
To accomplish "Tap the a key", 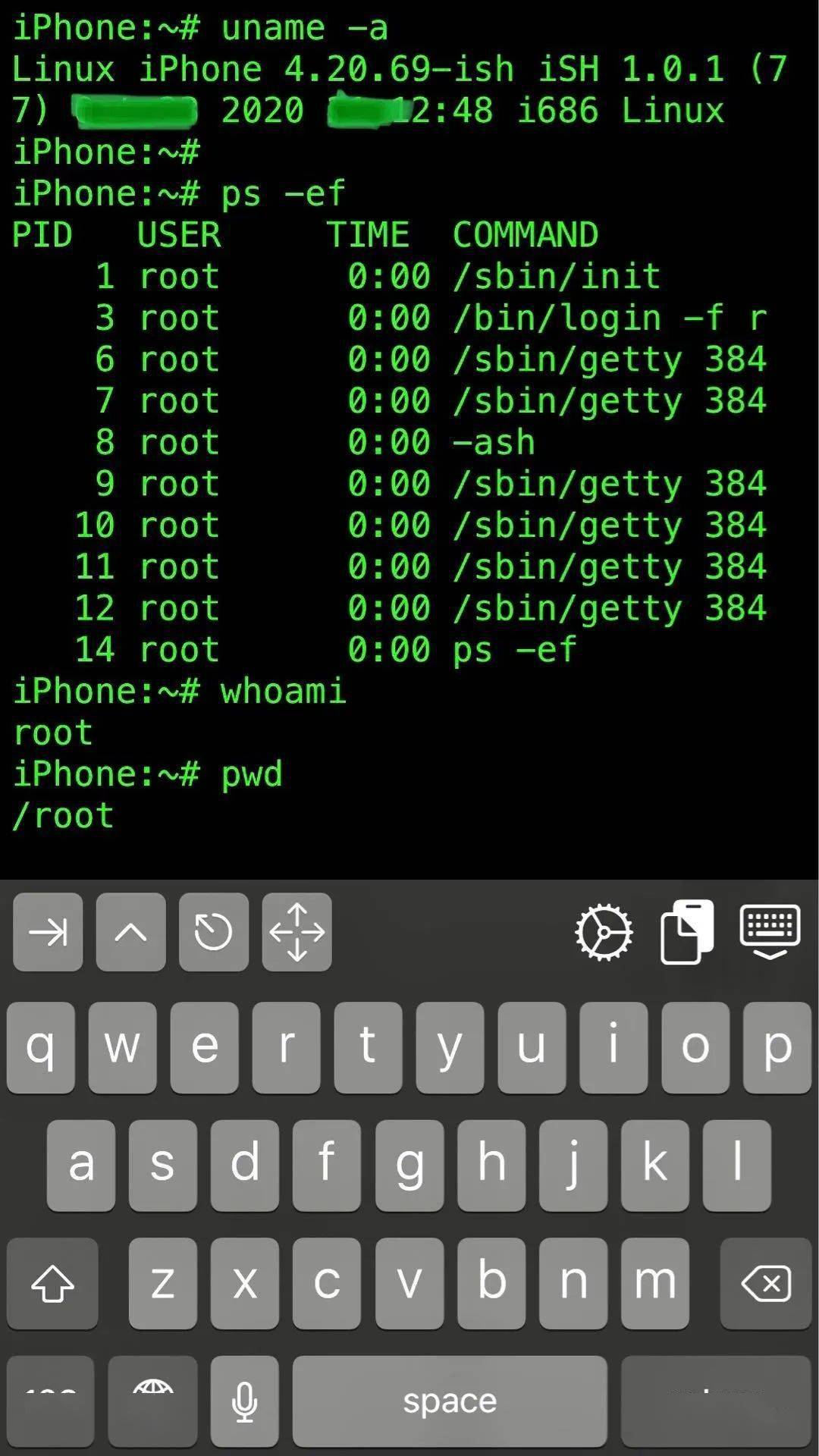I will click(x=81, y=1166).
